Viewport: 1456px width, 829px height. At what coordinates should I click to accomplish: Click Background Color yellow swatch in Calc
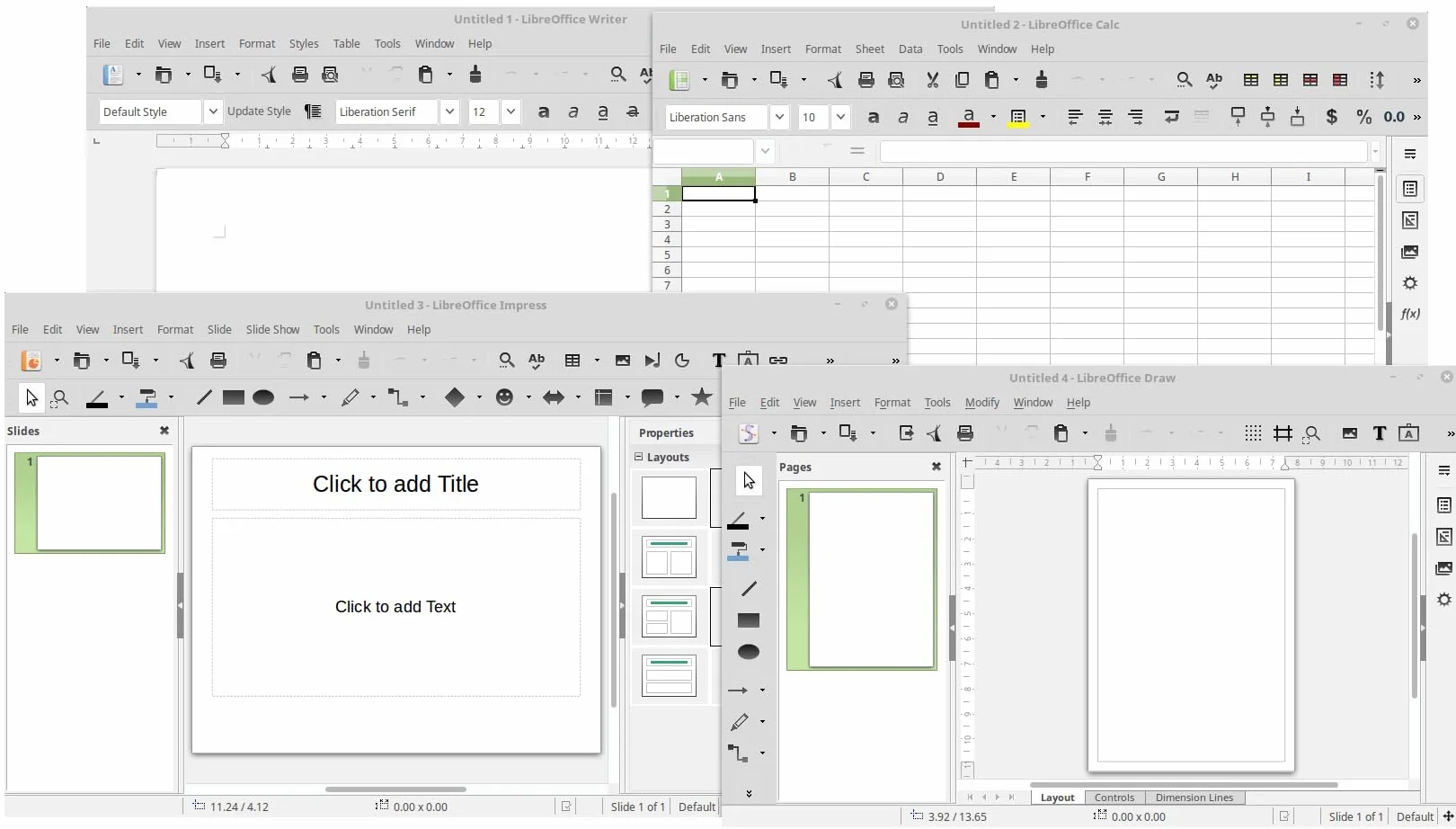[1018, 118]
